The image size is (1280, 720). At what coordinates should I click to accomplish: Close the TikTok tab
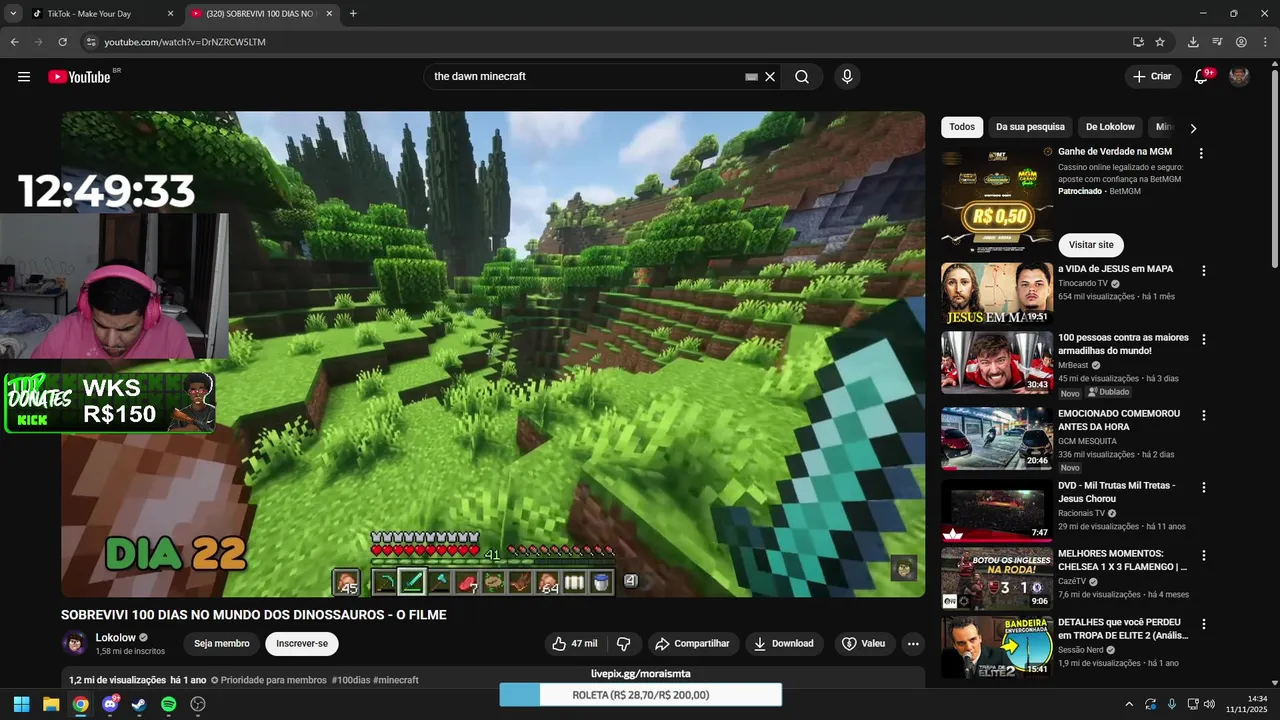(170, 14)
